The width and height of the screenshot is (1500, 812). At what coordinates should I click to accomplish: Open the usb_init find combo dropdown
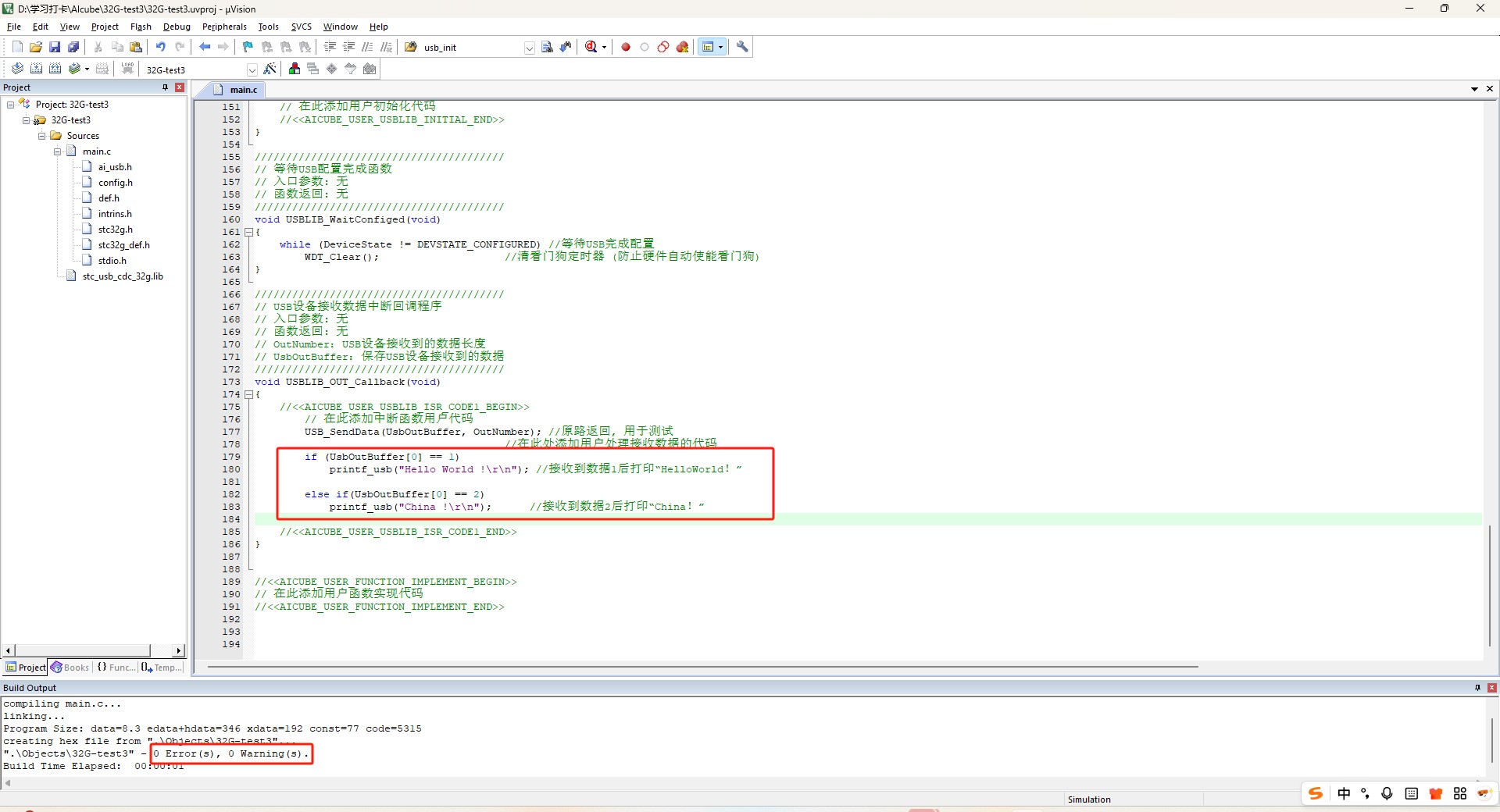click(x=529, y=48)
